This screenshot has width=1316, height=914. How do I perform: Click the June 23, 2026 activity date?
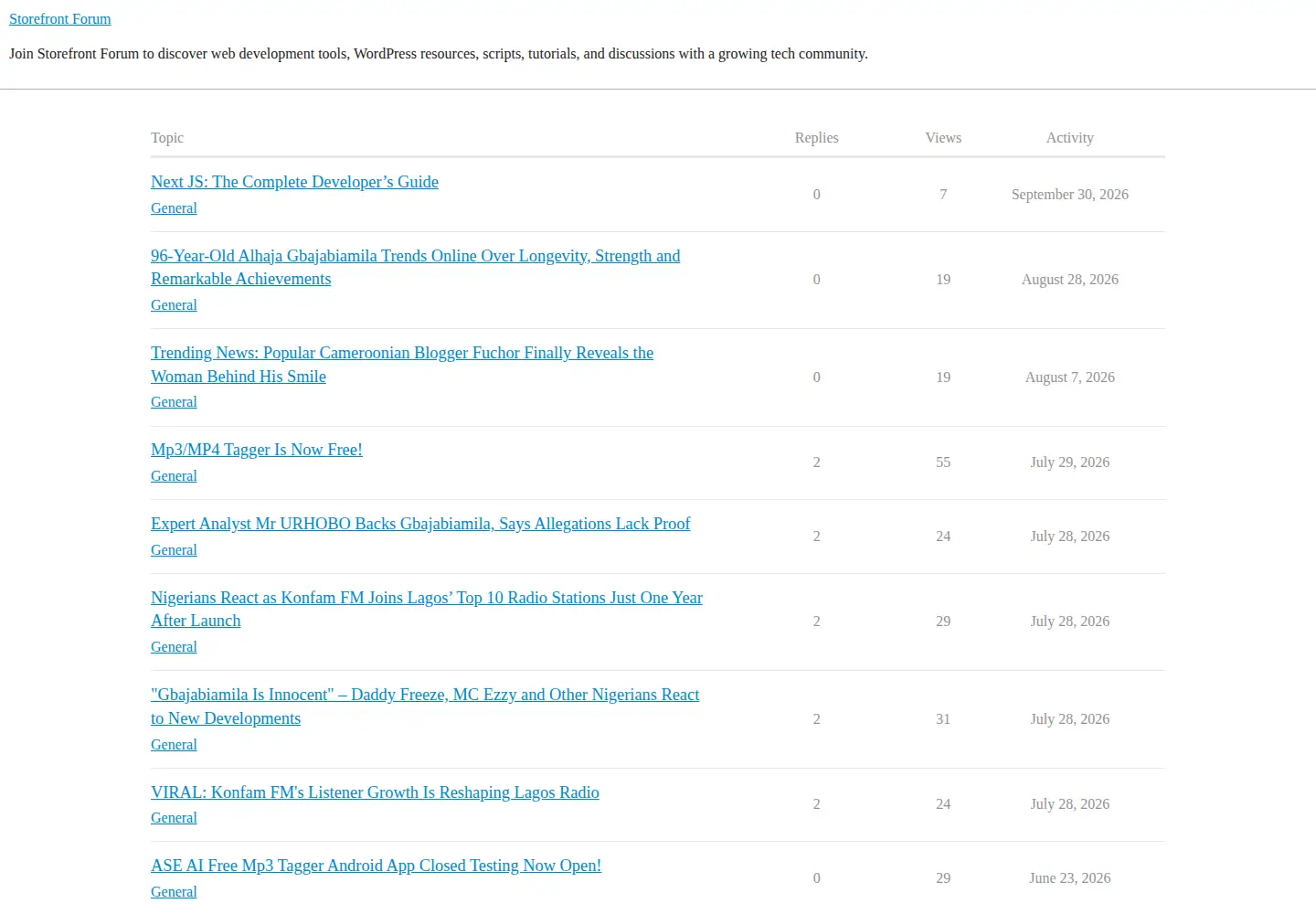1069,878
